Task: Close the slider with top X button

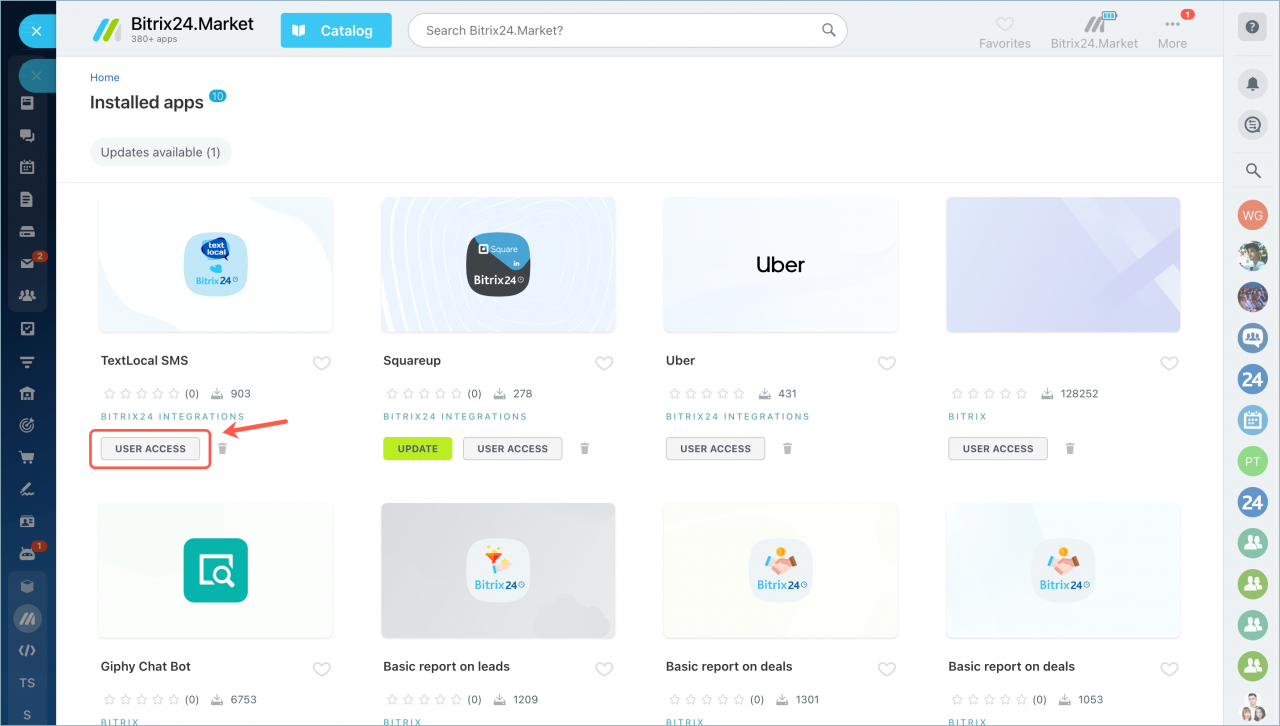Action: coord(37,31)
